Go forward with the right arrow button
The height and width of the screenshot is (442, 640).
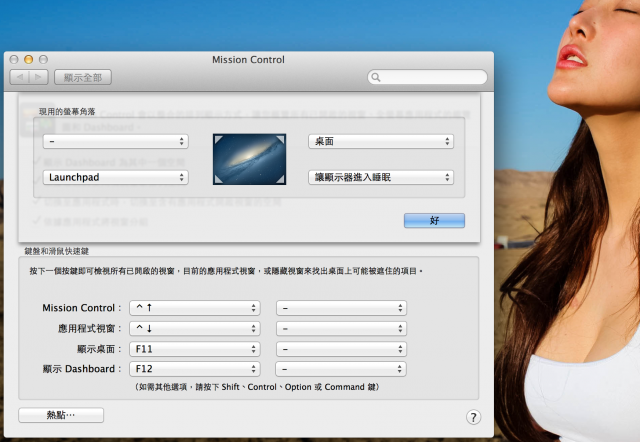tap(38, 77)
